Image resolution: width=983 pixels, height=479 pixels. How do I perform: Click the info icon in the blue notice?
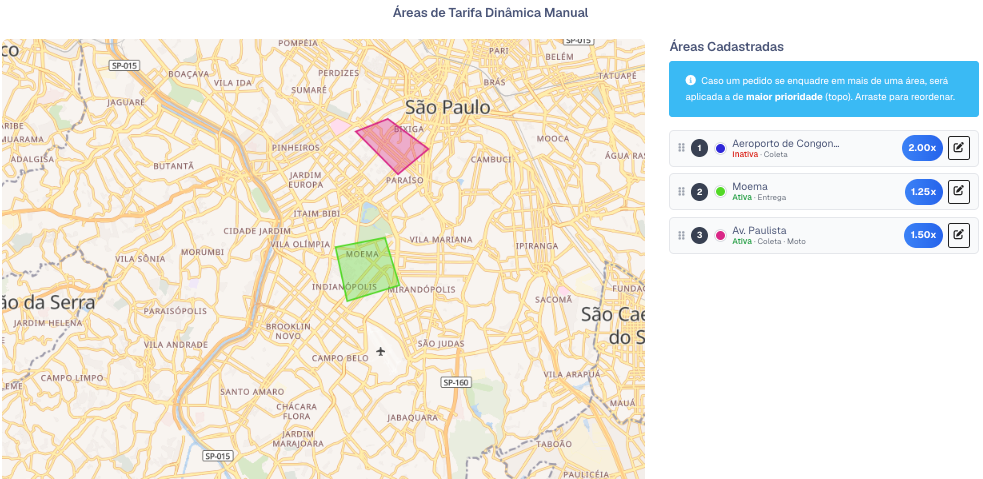690,80
